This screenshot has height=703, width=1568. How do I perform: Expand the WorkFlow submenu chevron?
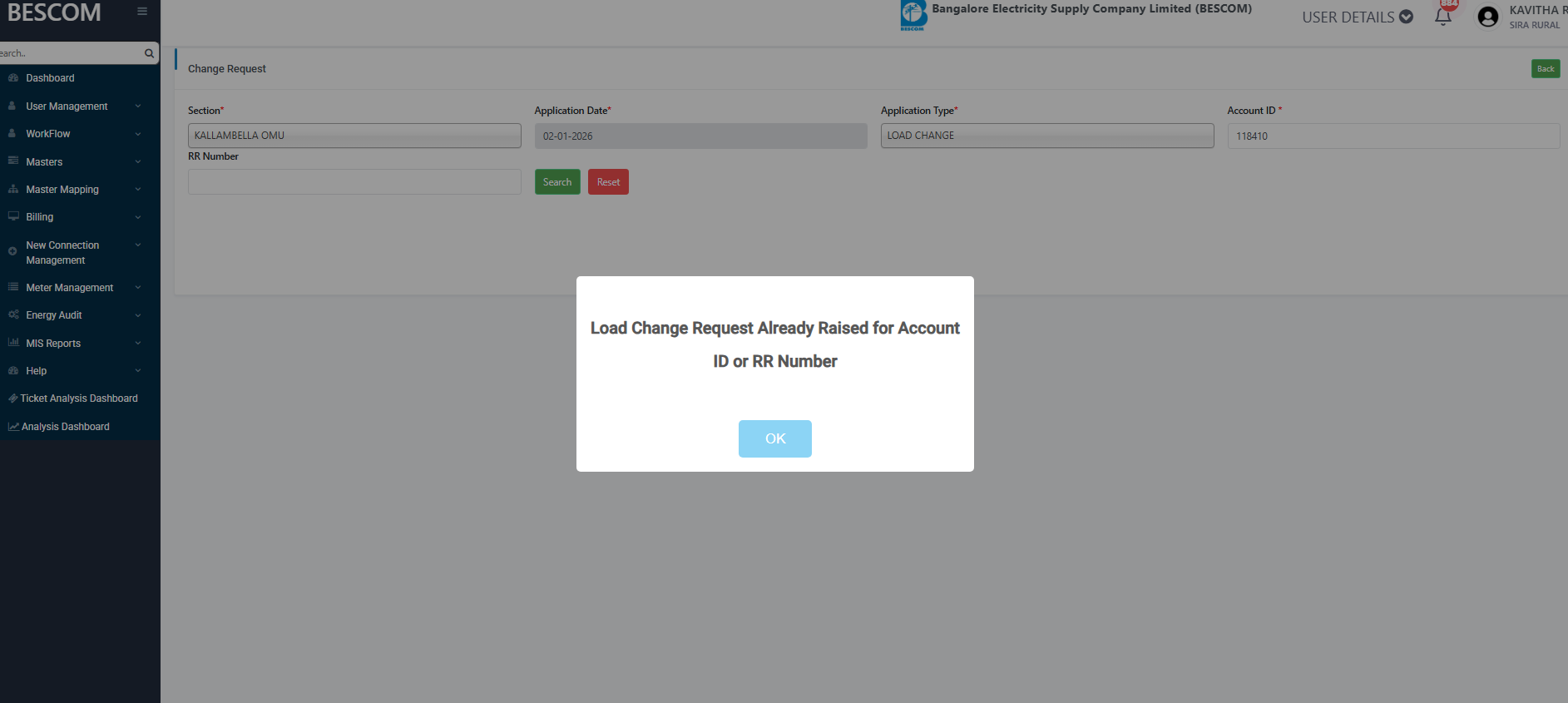click(x=138, y=134)
